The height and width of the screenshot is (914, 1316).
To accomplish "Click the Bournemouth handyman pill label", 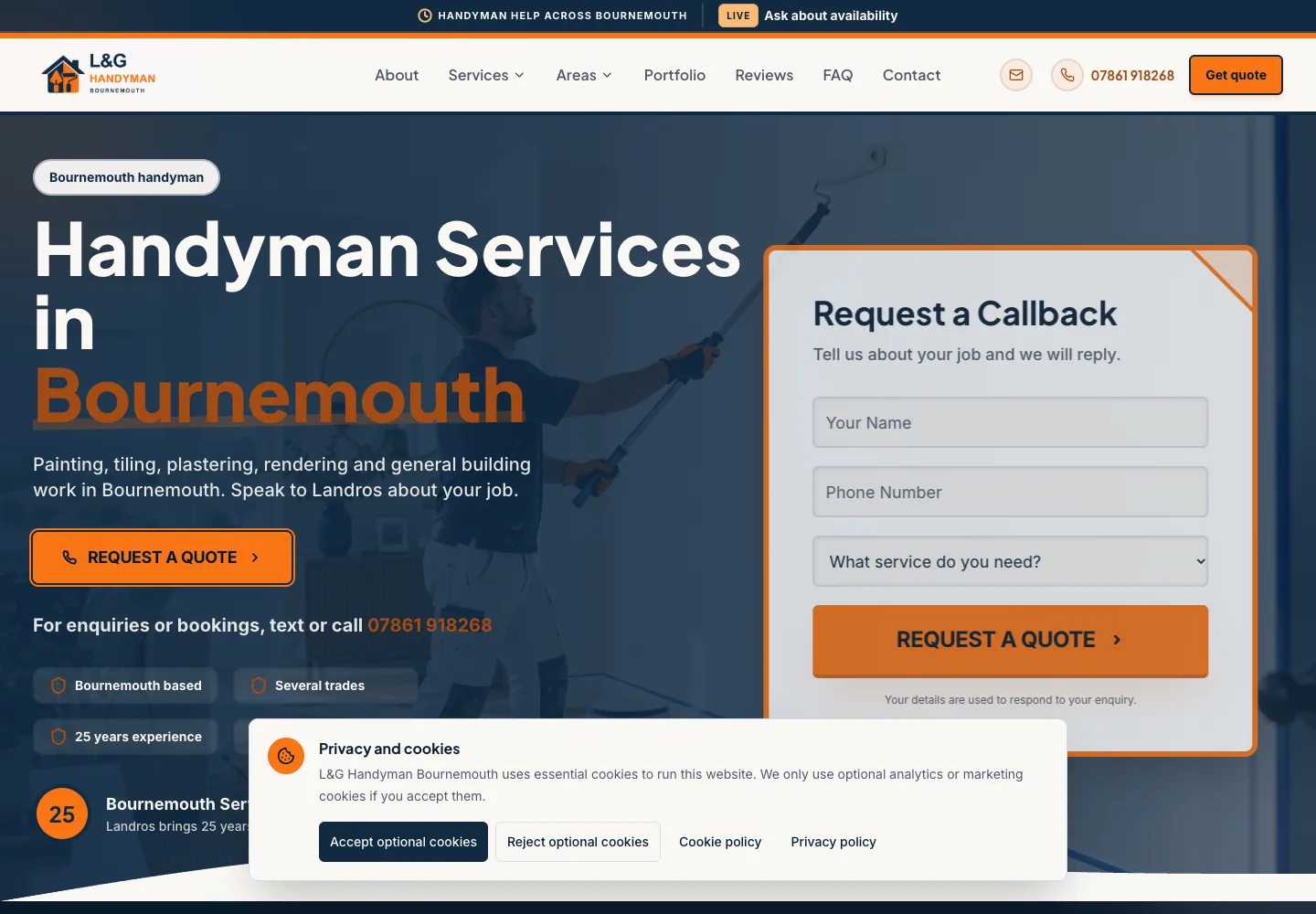I will pyautogui.click(x=127, y=177).
